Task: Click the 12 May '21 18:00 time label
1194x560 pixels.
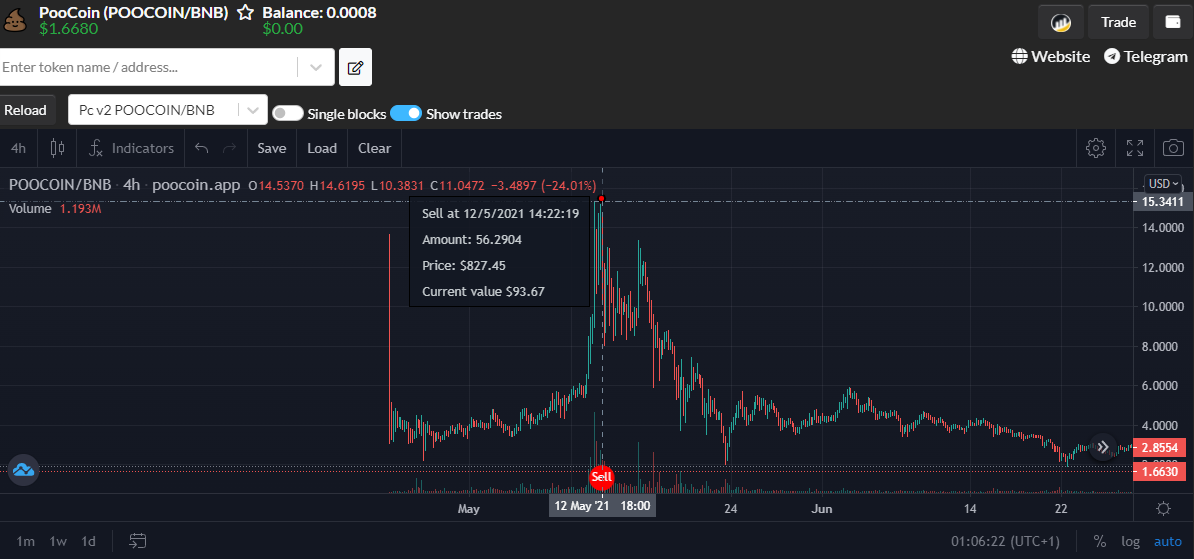Action: [x=602, y=506]
